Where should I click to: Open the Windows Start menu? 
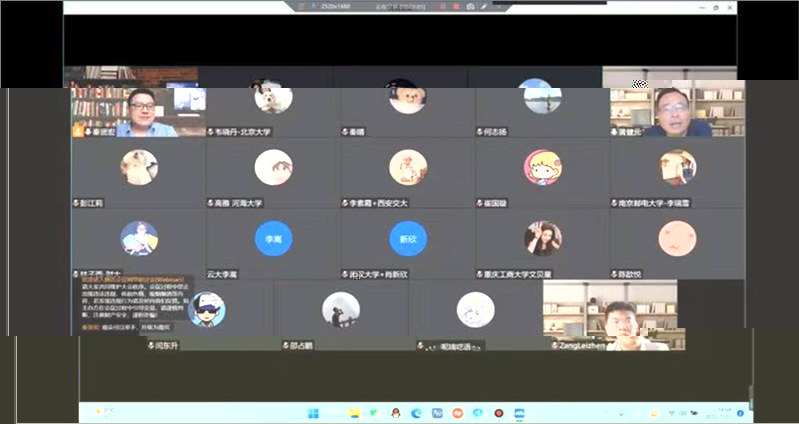coord(310,413)
